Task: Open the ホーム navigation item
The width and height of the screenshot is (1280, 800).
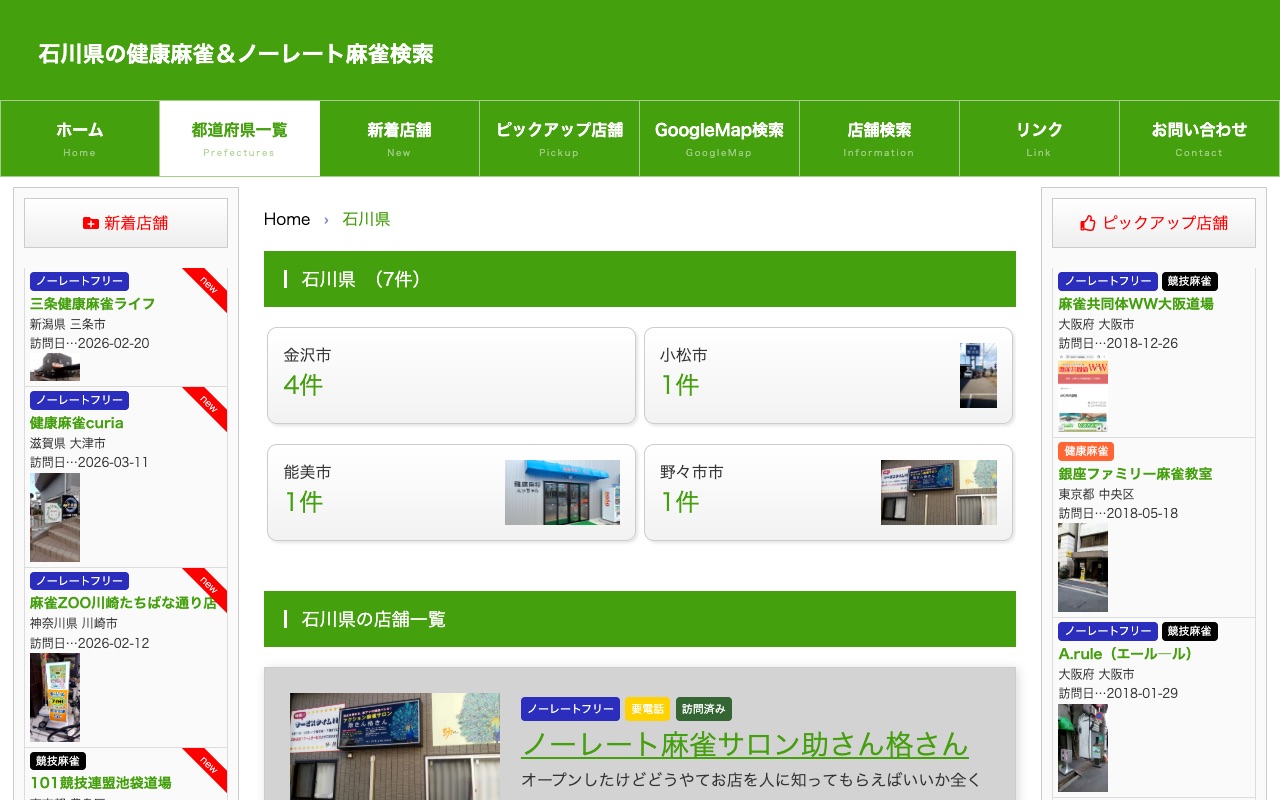Action: [x=79, y=138]
